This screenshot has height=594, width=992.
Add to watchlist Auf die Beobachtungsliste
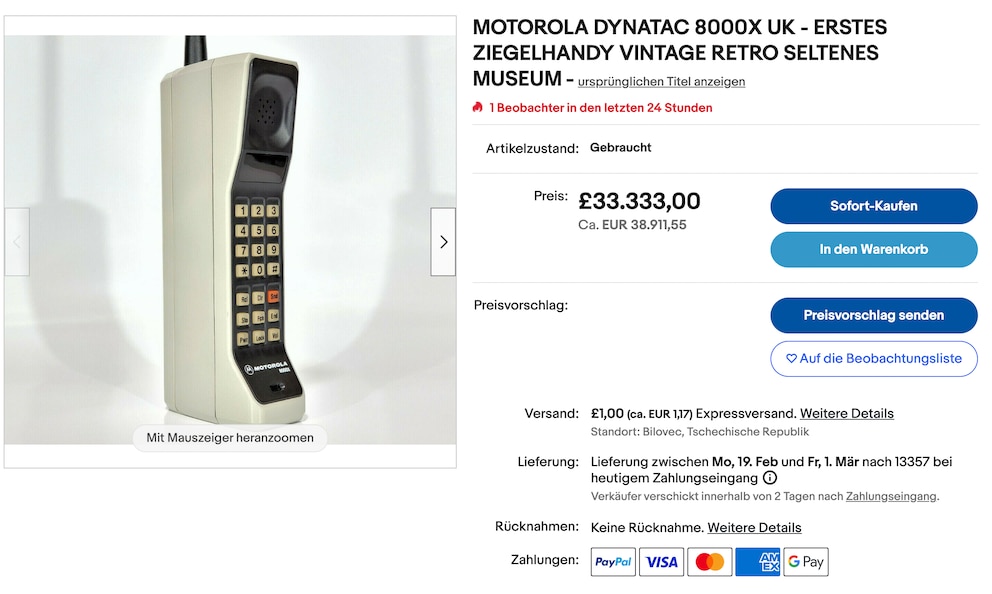(874, 359)
